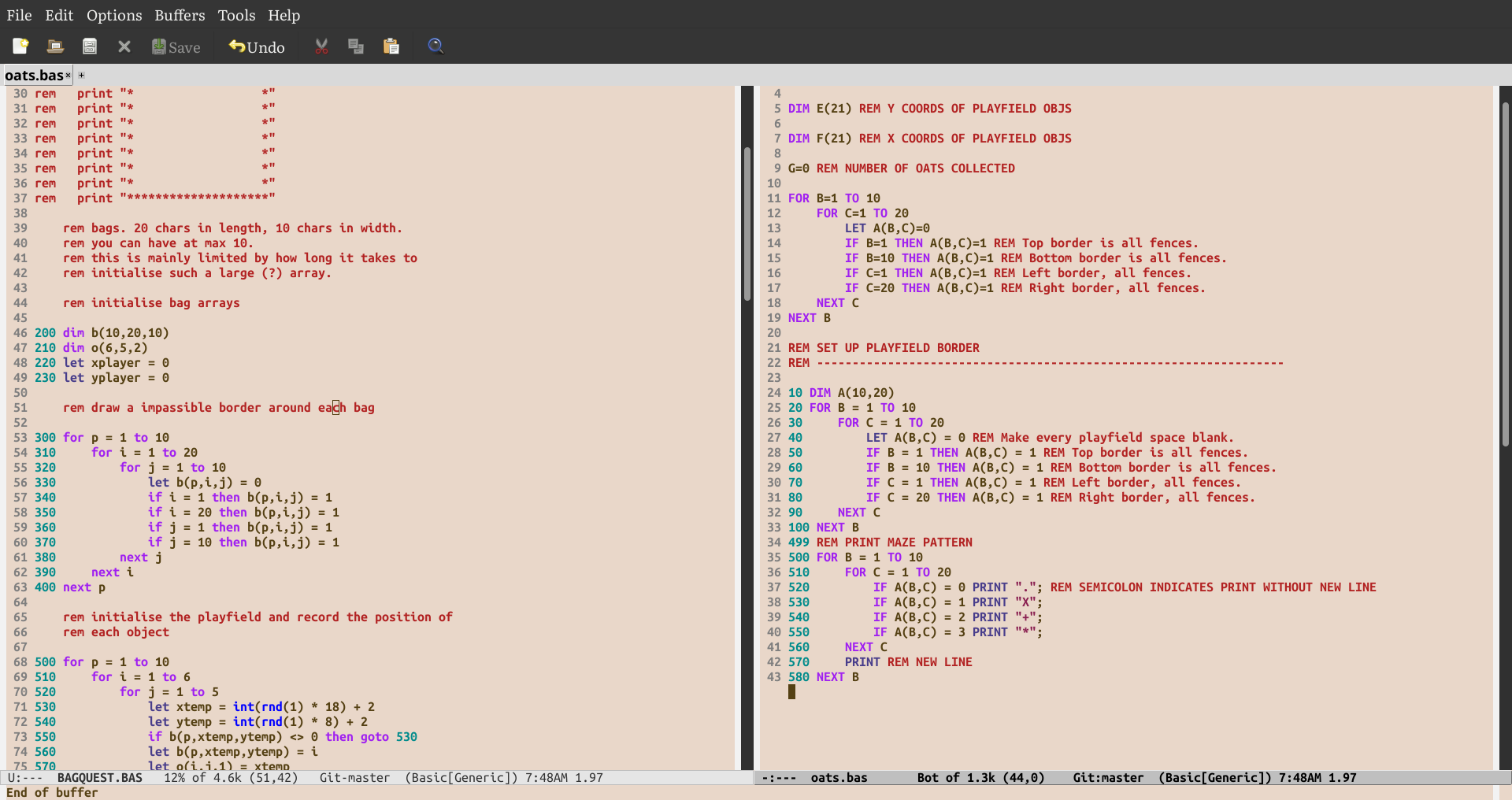Viewport: 1512px width, 800px height.
Task: Click 'G=0 REM NUMBER OF OATS COLLECTED'
Action: click(901, 169)
